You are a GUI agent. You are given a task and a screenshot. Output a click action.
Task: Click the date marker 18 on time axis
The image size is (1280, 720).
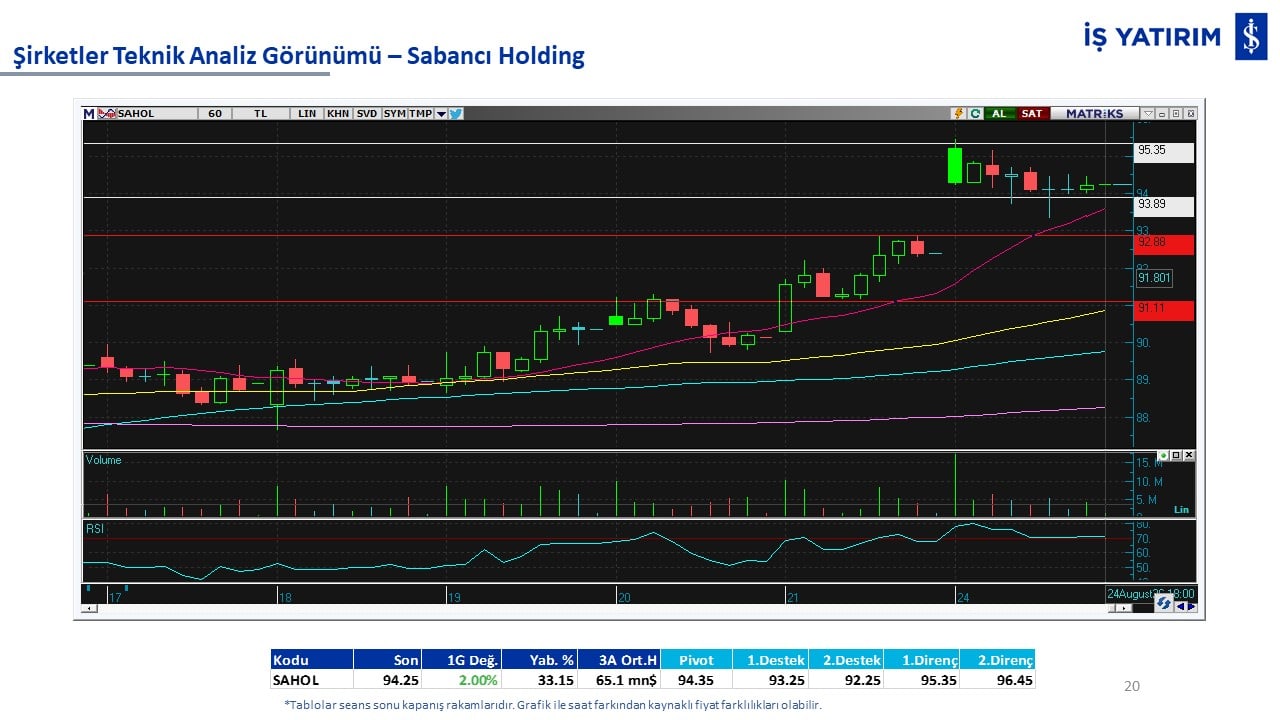point(285,598)
